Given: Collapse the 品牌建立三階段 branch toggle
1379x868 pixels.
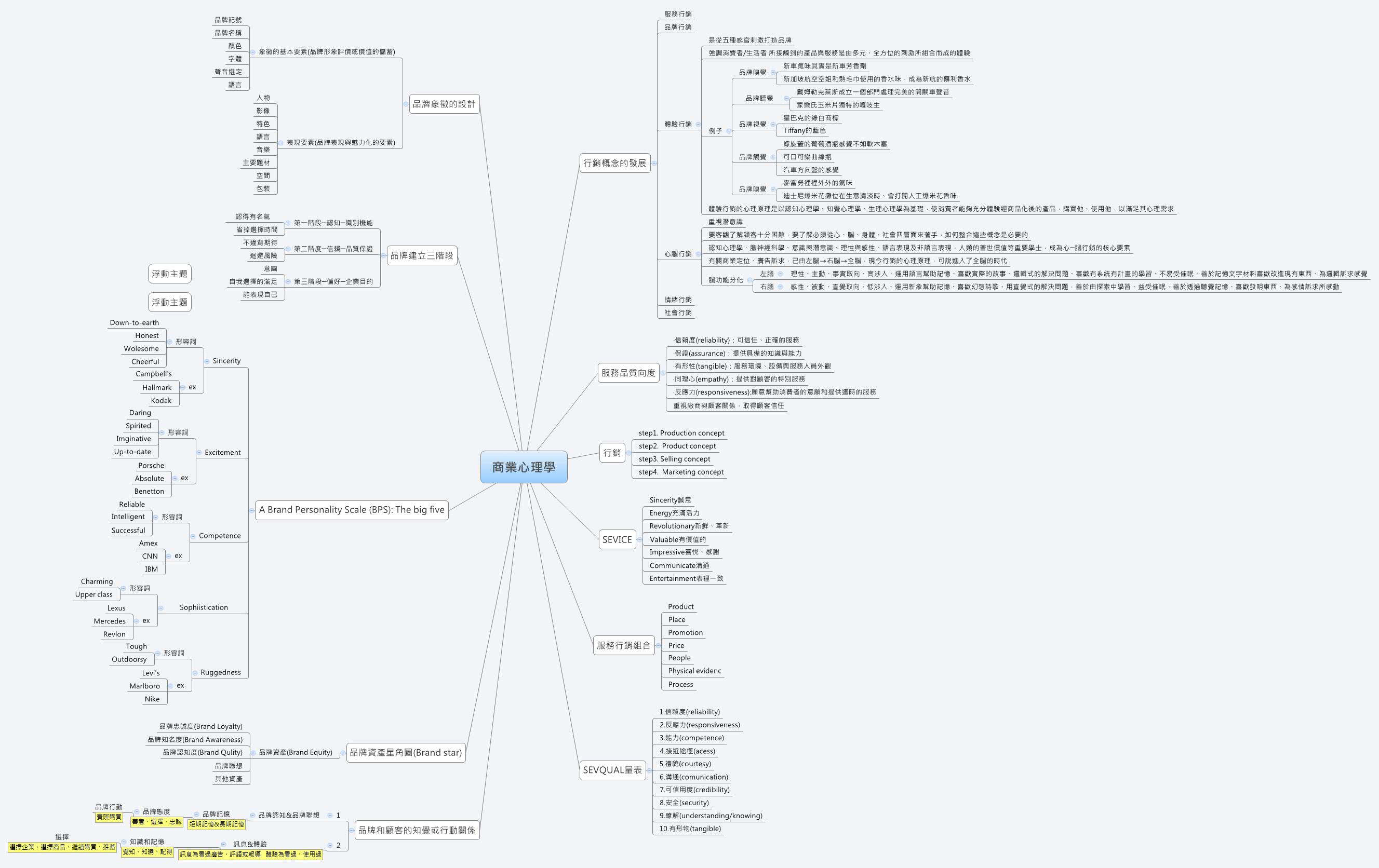Looking at the screenshot, I should (383, 255).
